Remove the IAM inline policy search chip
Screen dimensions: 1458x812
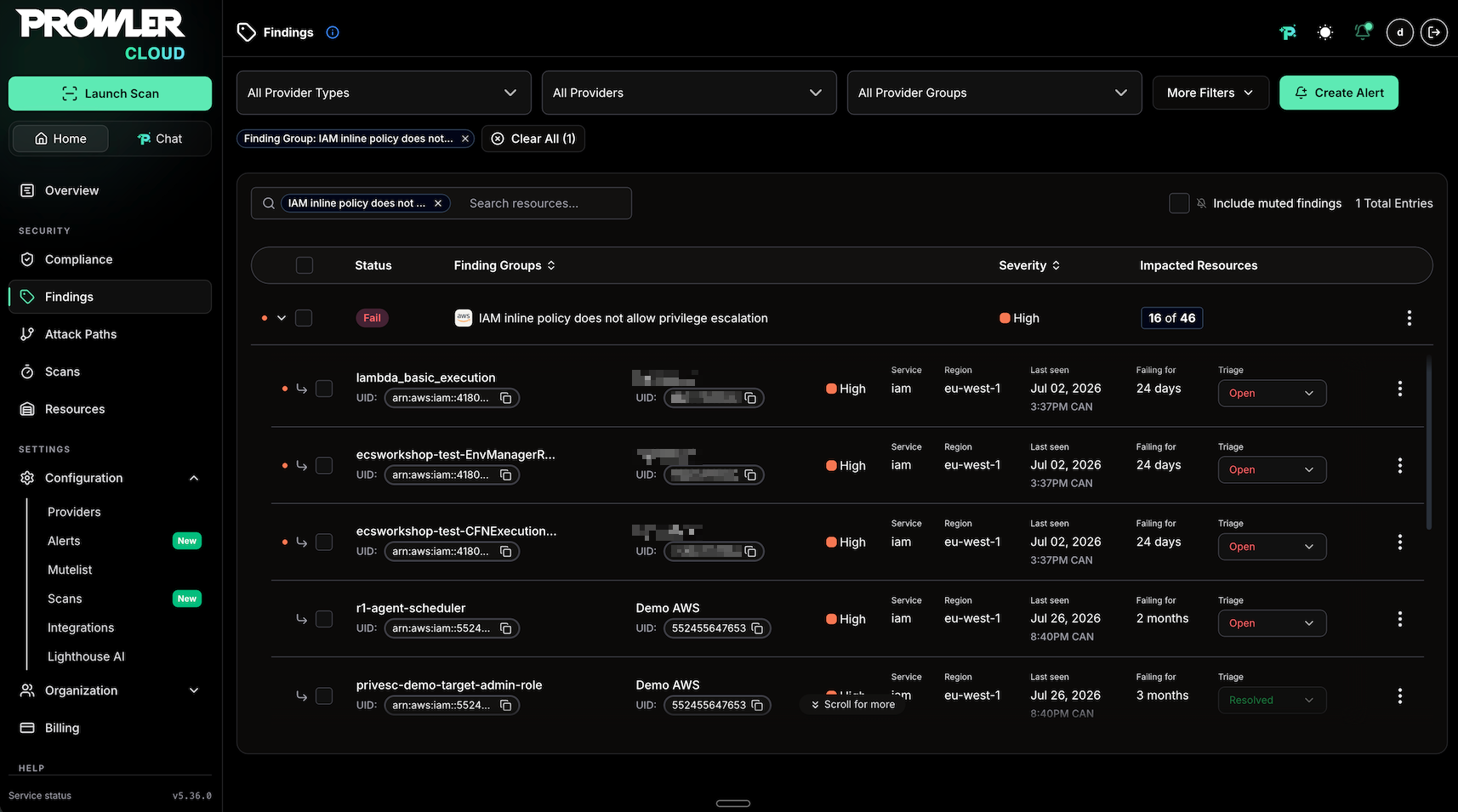click(438, 203)
